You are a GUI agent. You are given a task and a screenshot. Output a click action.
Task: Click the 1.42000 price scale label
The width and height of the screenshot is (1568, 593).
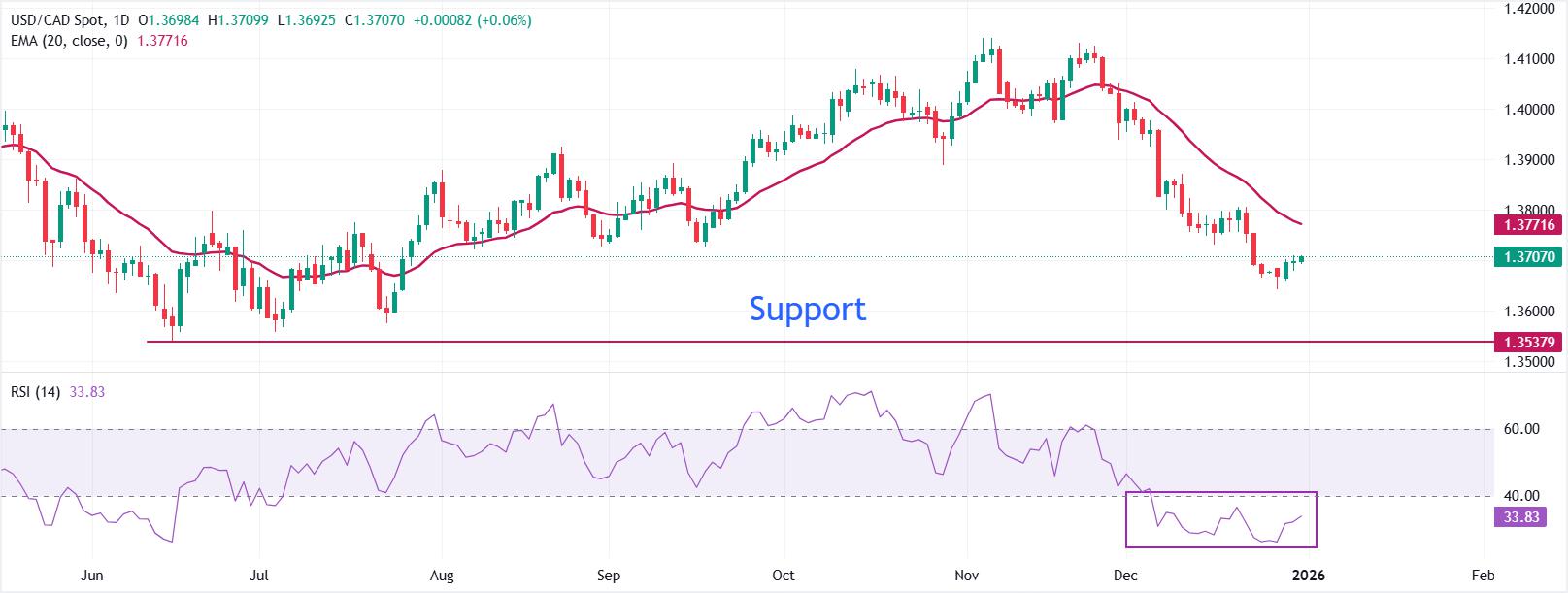[1529, 9]
